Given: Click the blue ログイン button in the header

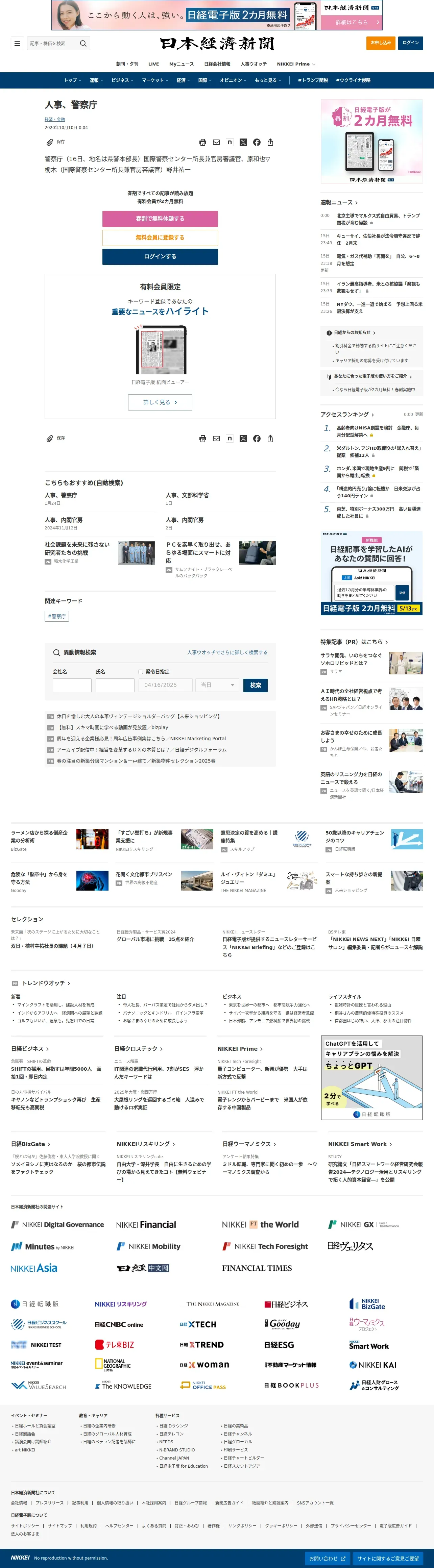Looking at the screenshot, I should tap(411, 43).
